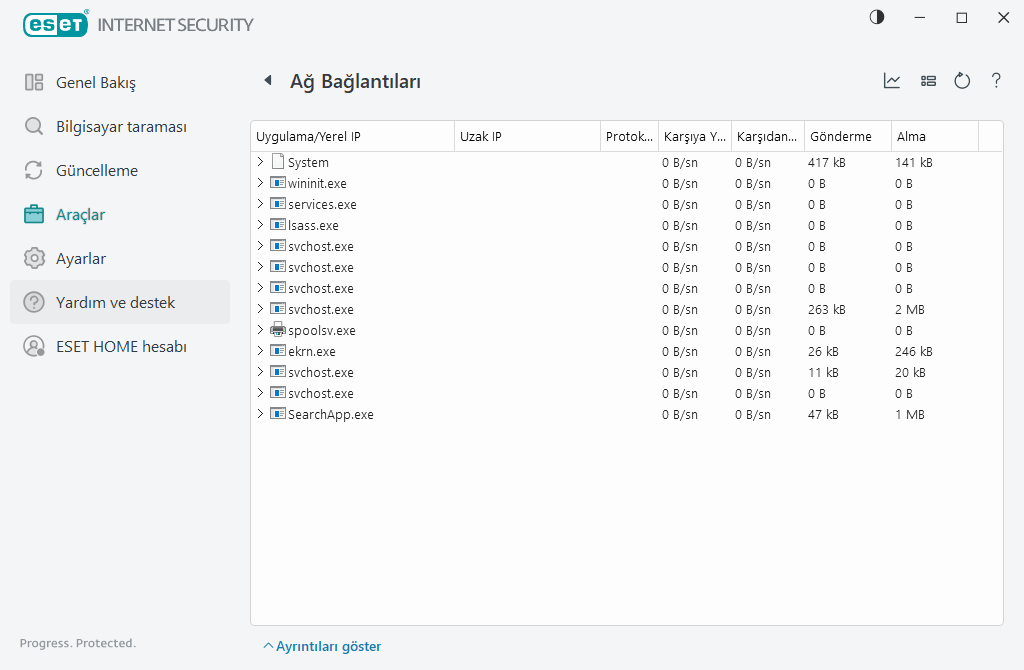Viewport: 1024px width, 670px height.
Task: Expand the System process row
Action: click(x=261, y=162)
